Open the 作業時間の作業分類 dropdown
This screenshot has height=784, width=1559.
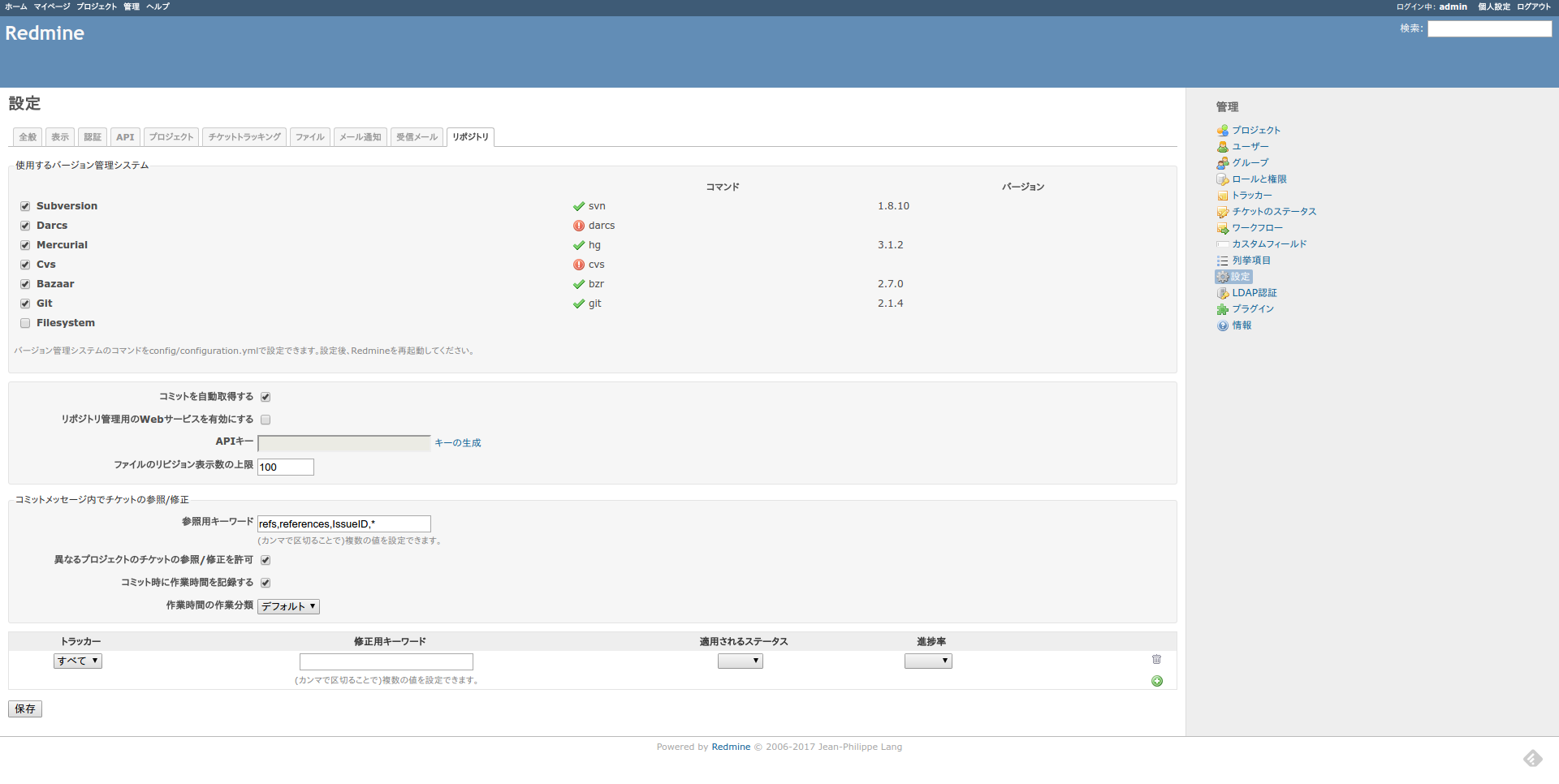coord(287,606)
